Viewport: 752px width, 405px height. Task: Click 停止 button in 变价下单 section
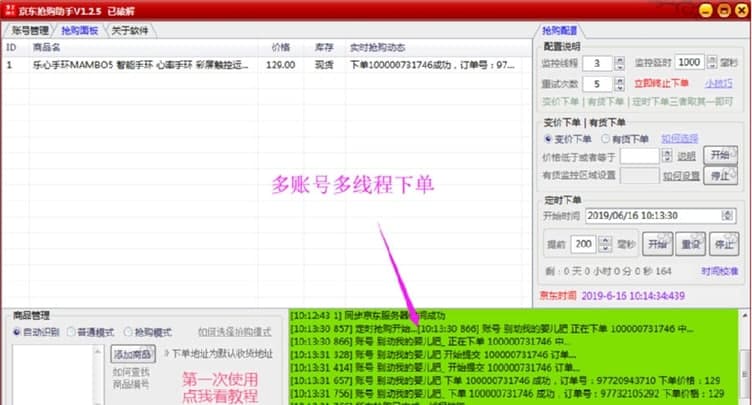tap(720, 176)
